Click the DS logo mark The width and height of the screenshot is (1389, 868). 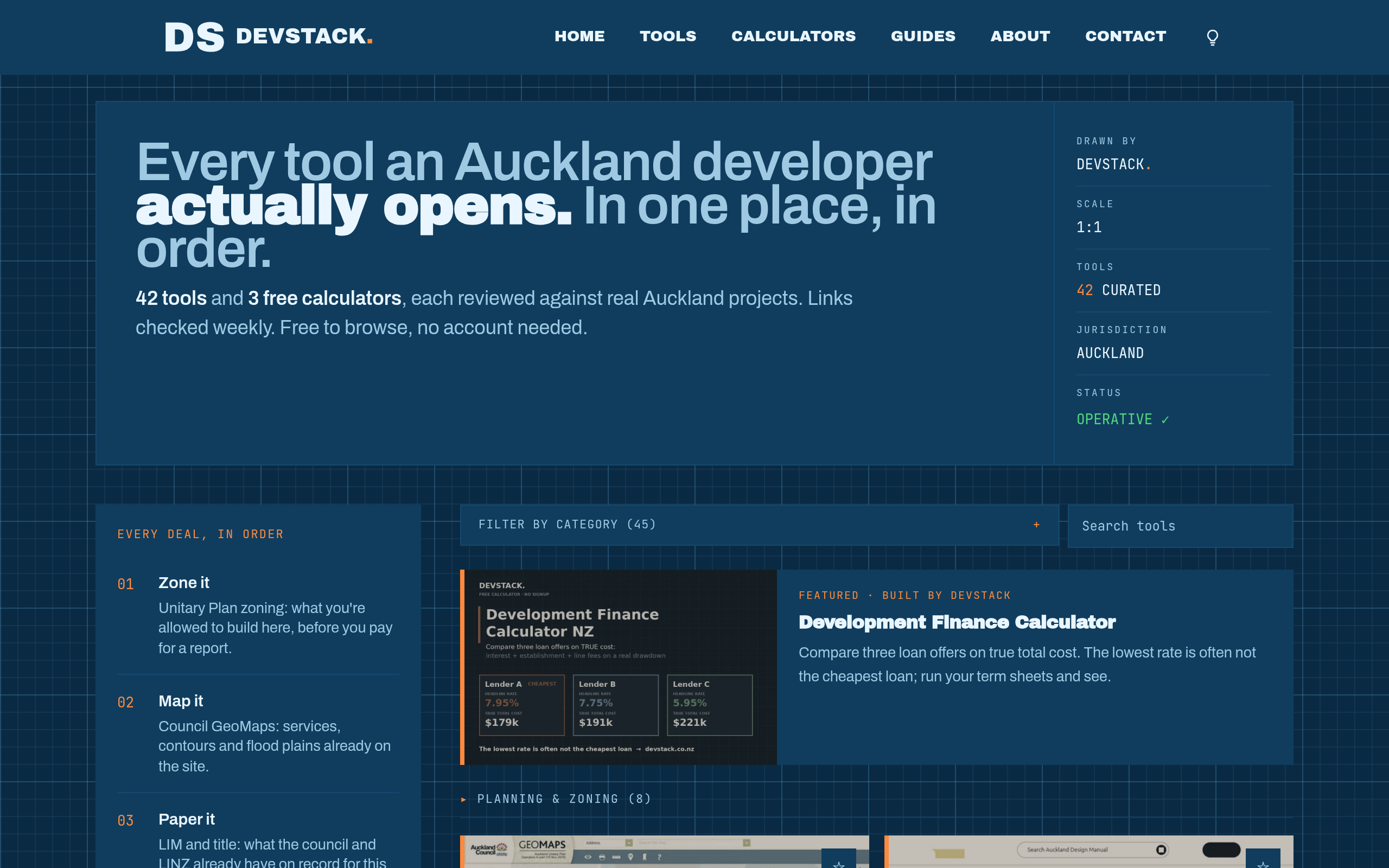[194, 37]
